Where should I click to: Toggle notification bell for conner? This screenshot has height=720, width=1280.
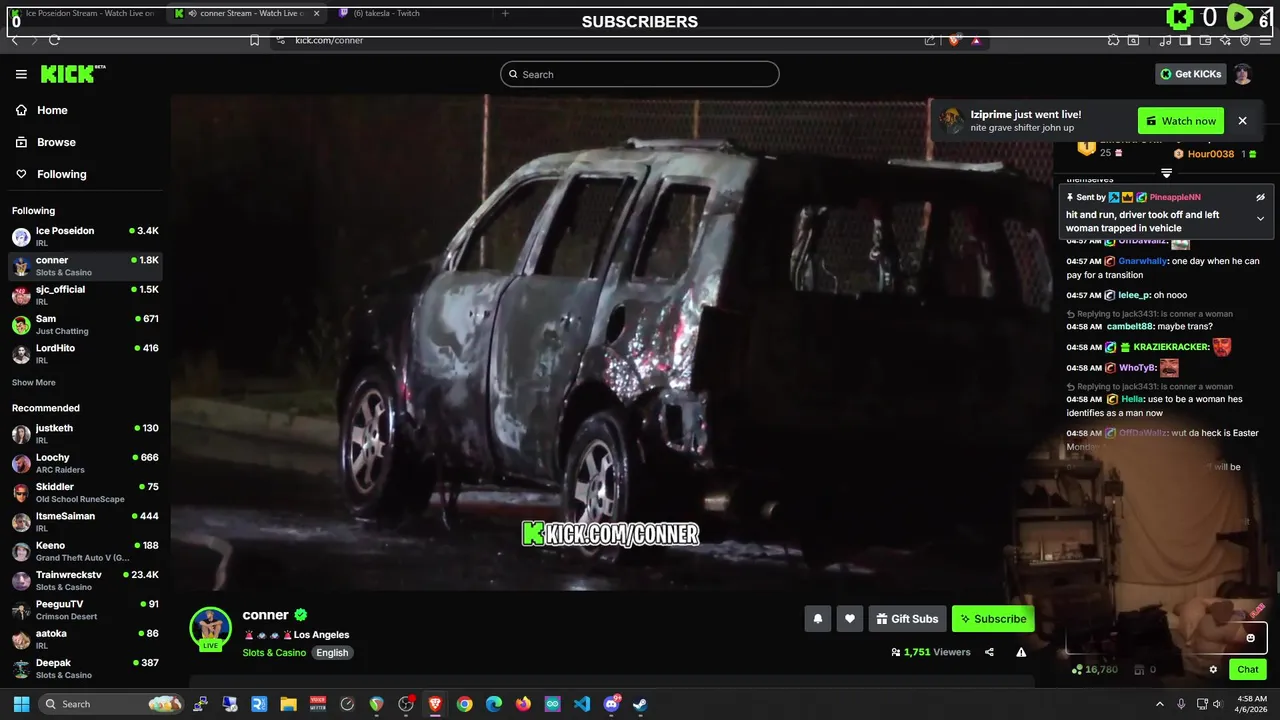click(x=817, y=619)
